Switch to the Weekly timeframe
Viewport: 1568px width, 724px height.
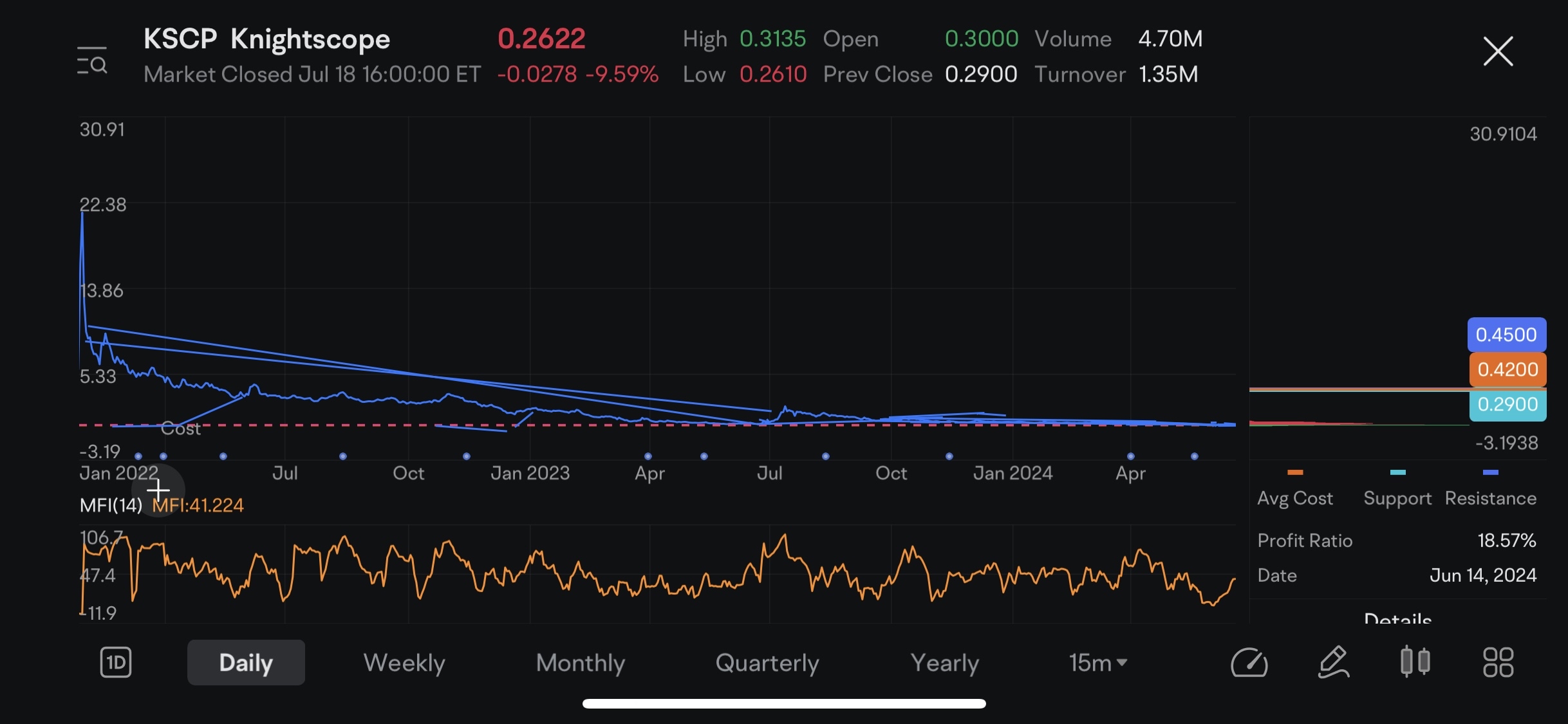coord(404,662)
